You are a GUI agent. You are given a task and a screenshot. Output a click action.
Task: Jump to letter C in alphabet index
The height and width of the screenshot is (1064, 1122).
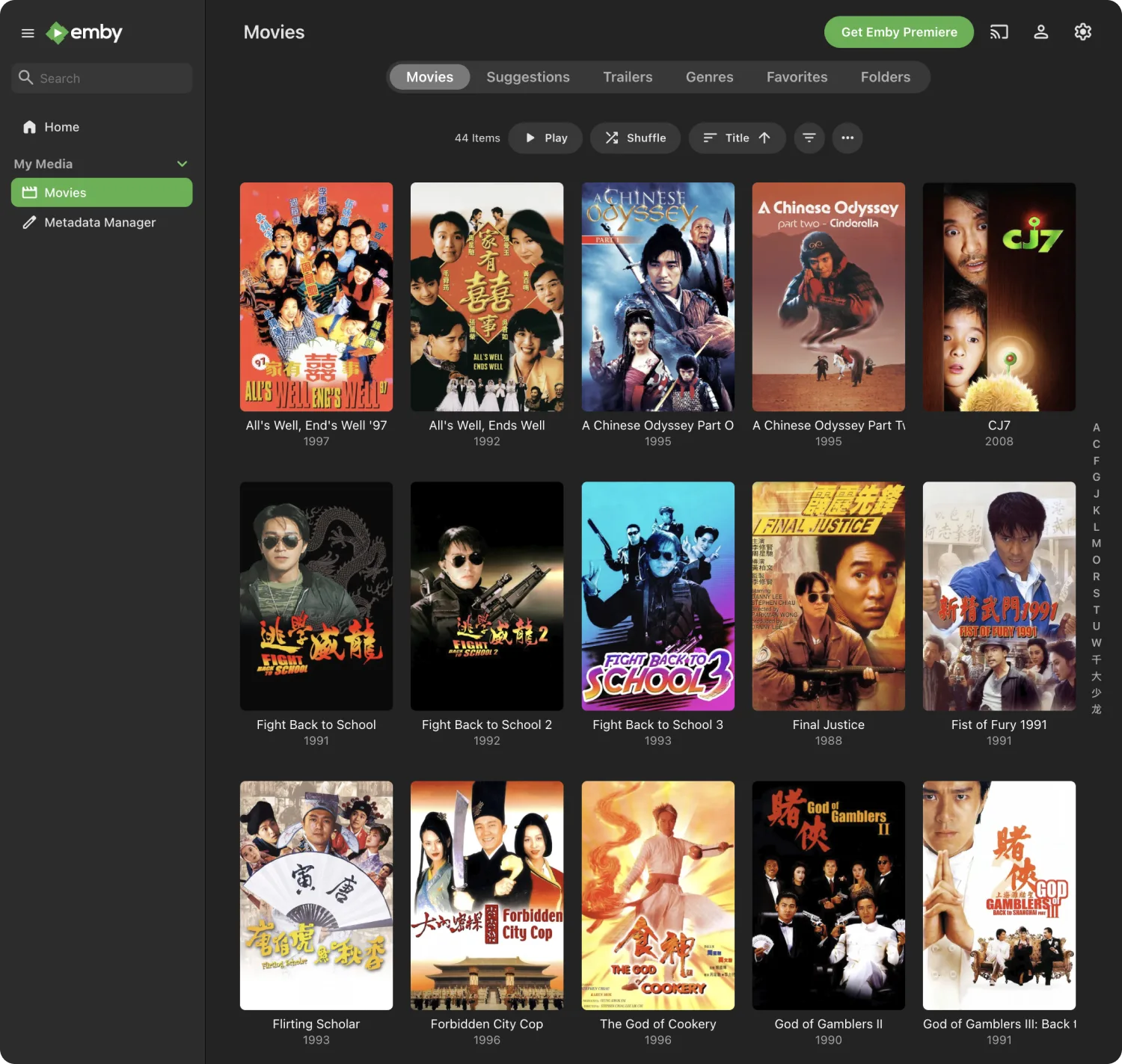[x=1097, y=444]
